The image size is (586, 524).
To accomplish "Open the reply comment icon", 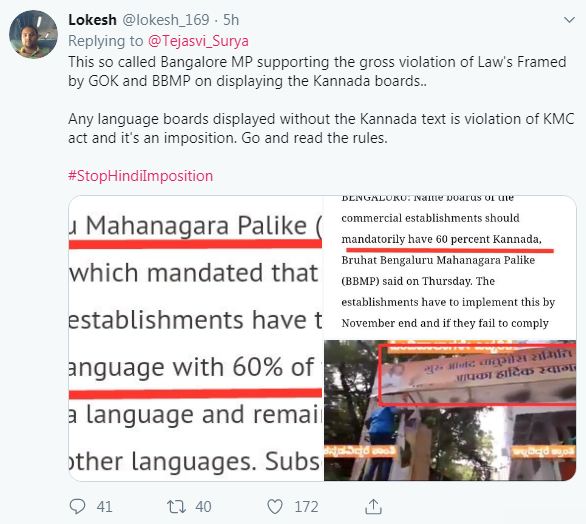I will (77, 507).
